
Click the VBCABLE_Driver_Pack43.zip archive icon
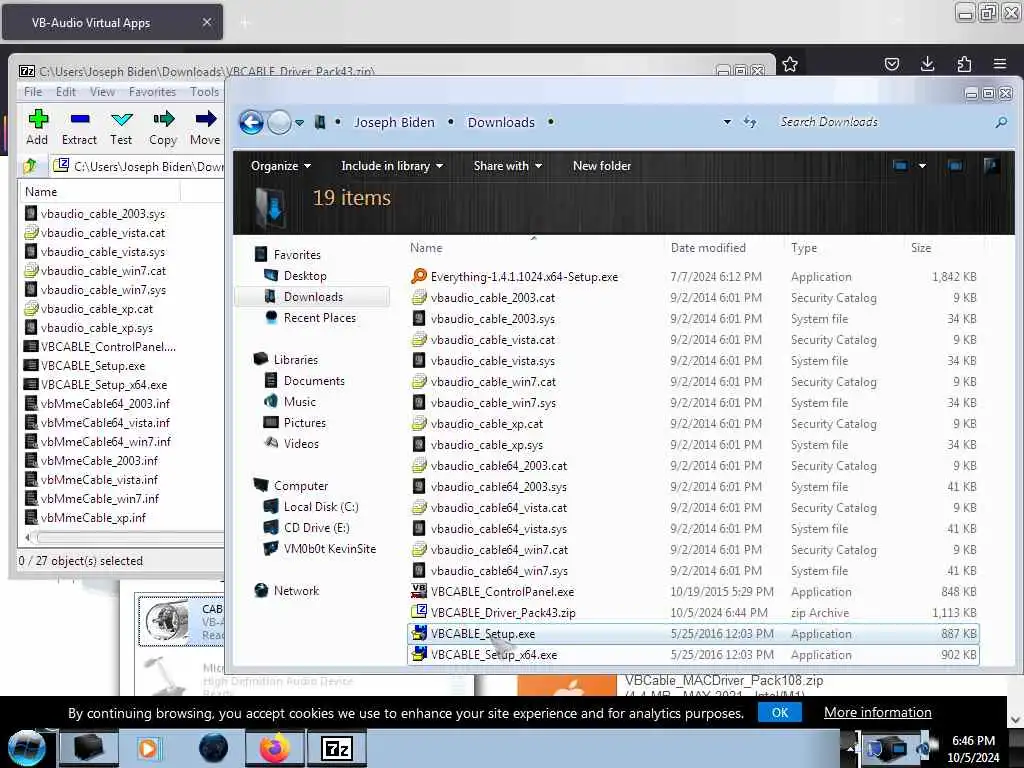point(419,613)
